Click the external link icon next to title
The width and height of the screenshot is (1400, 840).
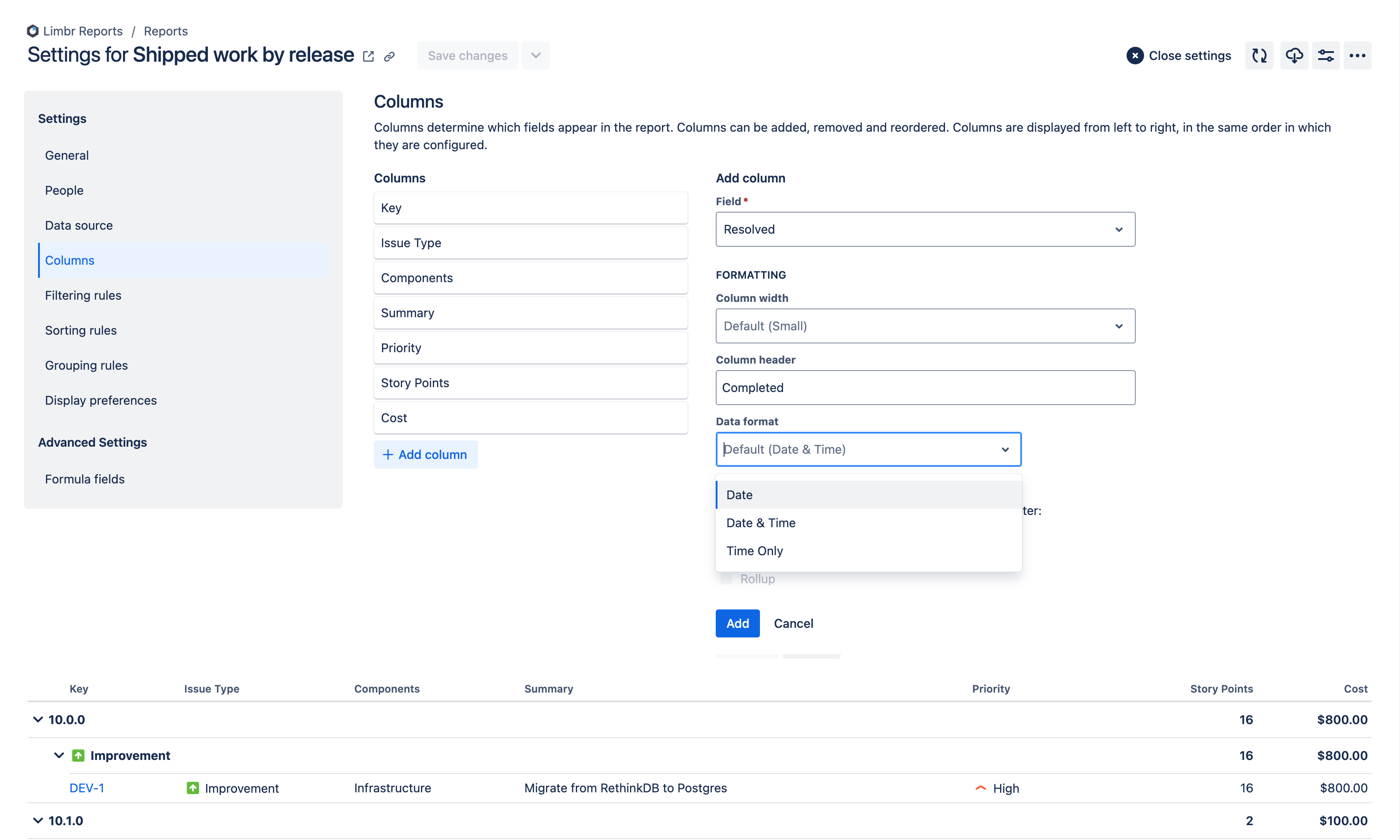tap(368, 55)
